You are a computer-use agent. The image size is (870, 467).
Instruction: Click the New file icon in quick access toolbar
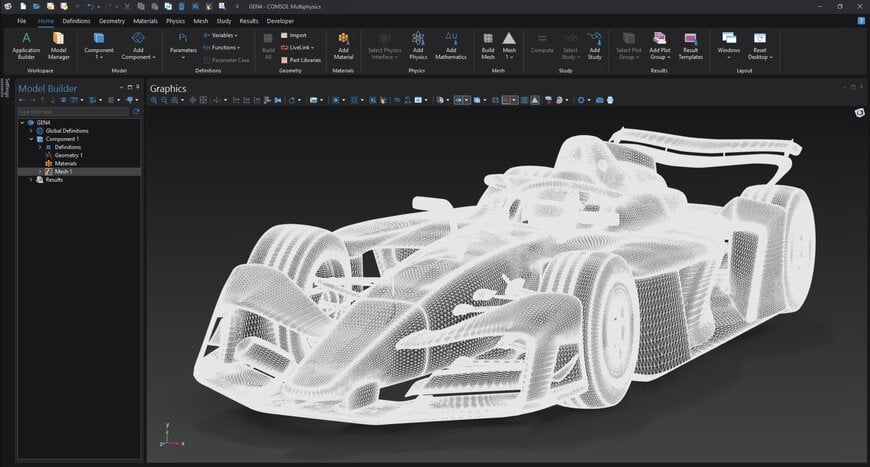[x=23, y=7]
